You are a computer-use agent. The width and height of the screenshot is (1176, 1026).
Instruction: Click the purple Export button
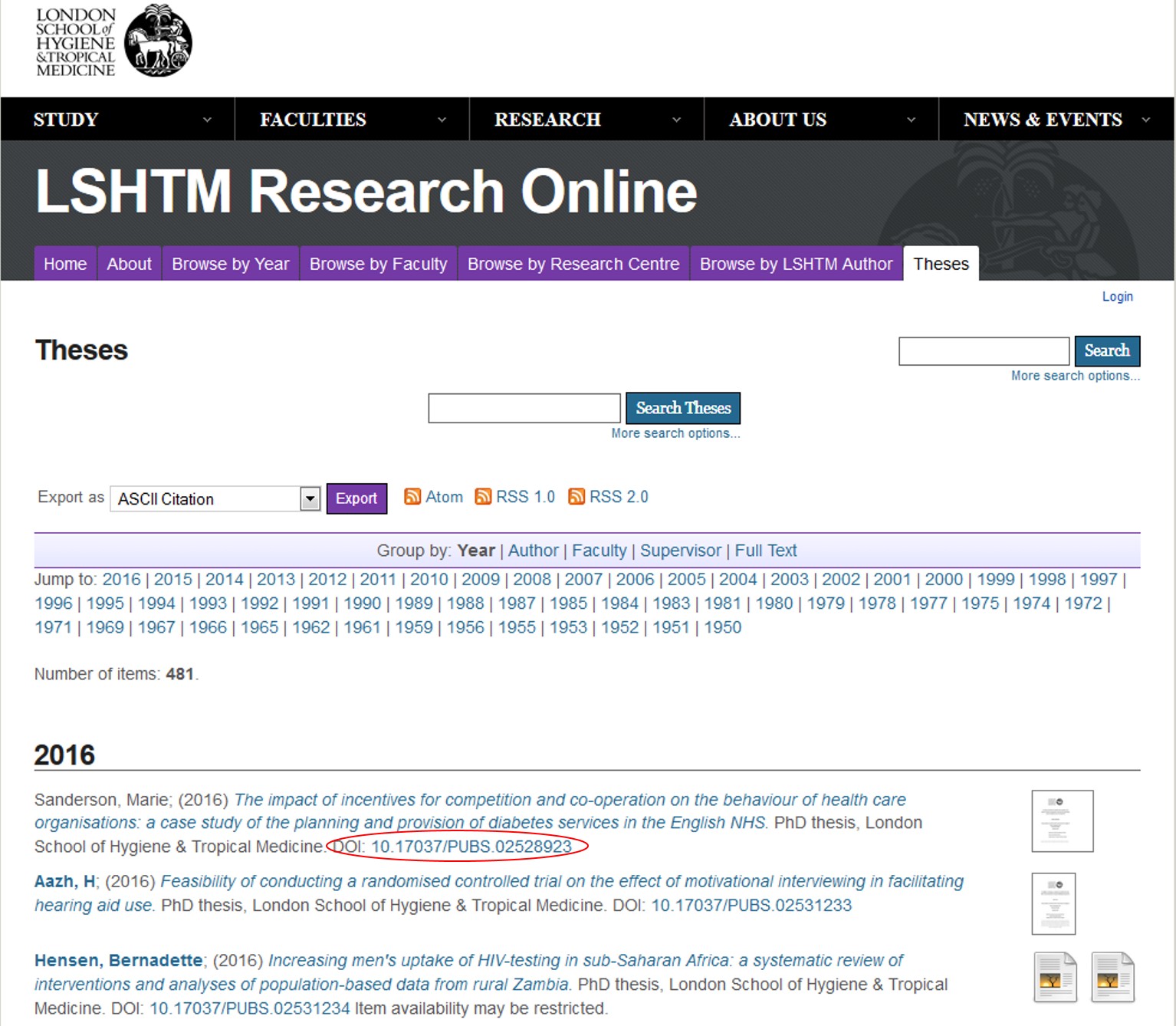click(356, 498)
